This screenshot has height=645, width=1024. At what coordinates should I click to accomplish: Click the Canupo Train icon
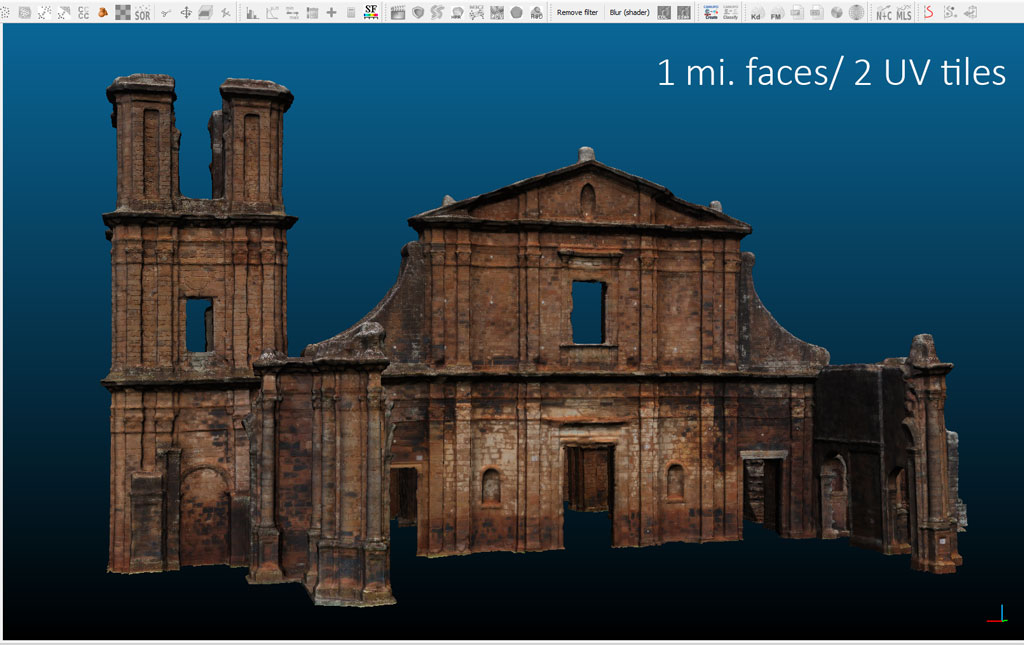click(711, 12)
